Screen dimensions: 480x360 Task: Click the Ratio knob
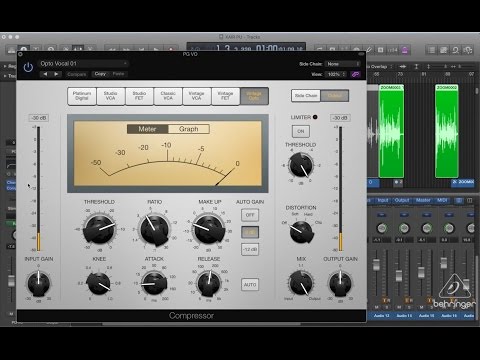(x=154, y=229)
